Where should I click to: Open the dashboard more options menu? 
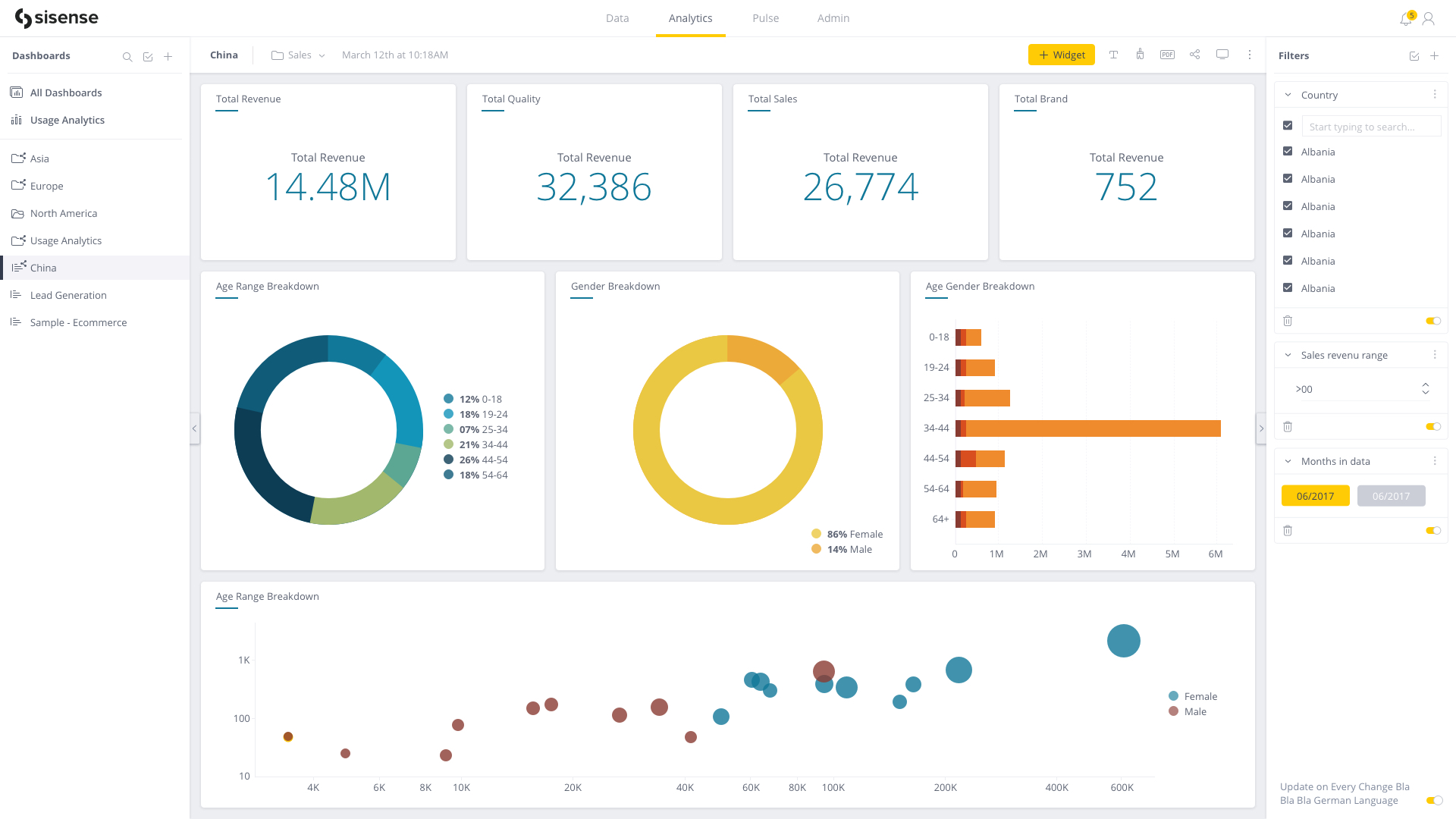[1250, 55]
